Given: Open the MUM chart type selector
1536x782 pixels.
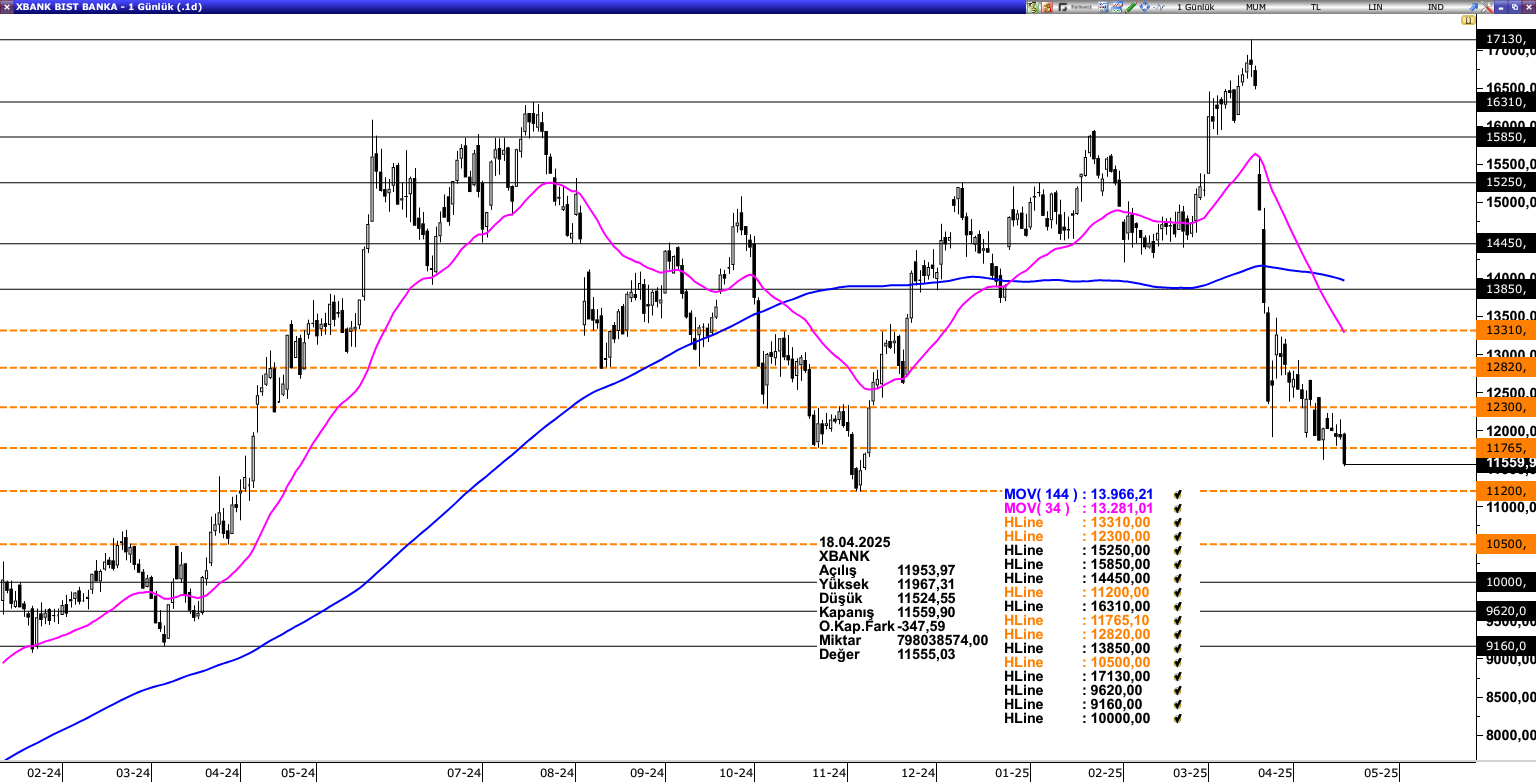Looking at the screenshot, I should coord(1256,7).
